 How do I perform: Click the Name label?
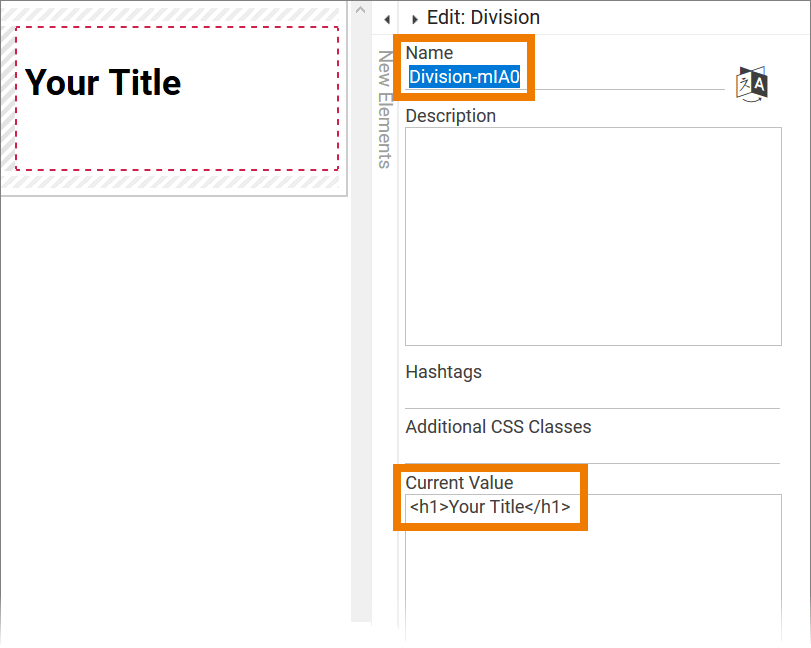point(429,53)
